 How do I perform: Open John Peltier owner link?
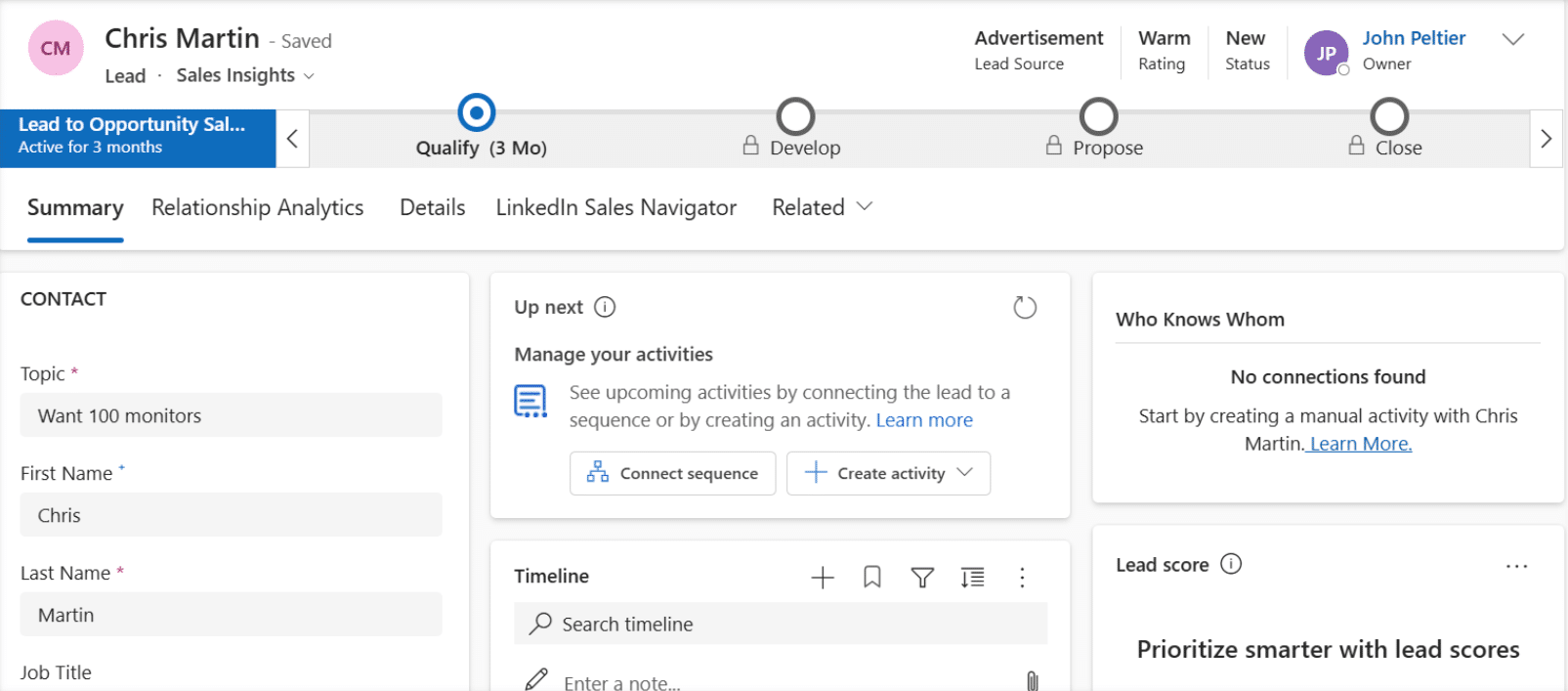pyautogui.click(x=1413, y=38)
